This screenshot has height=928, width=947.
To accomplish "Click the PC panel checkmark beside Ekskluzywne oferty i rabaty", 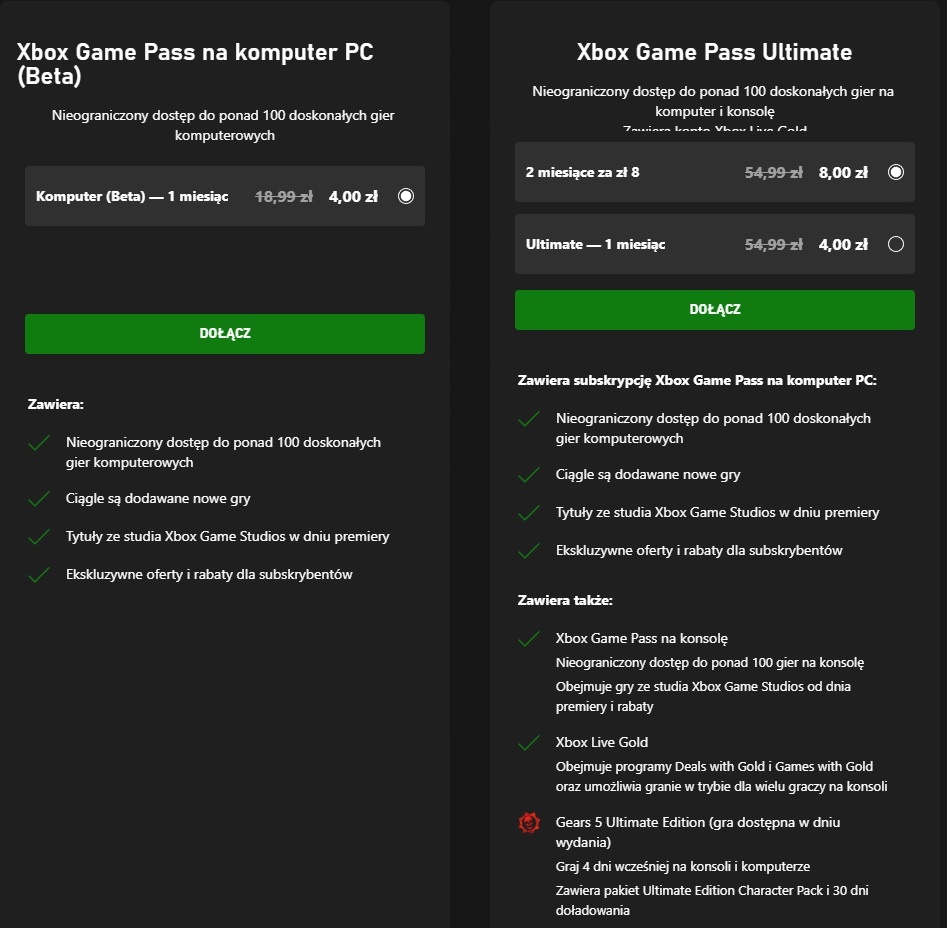I will [39, 575].
